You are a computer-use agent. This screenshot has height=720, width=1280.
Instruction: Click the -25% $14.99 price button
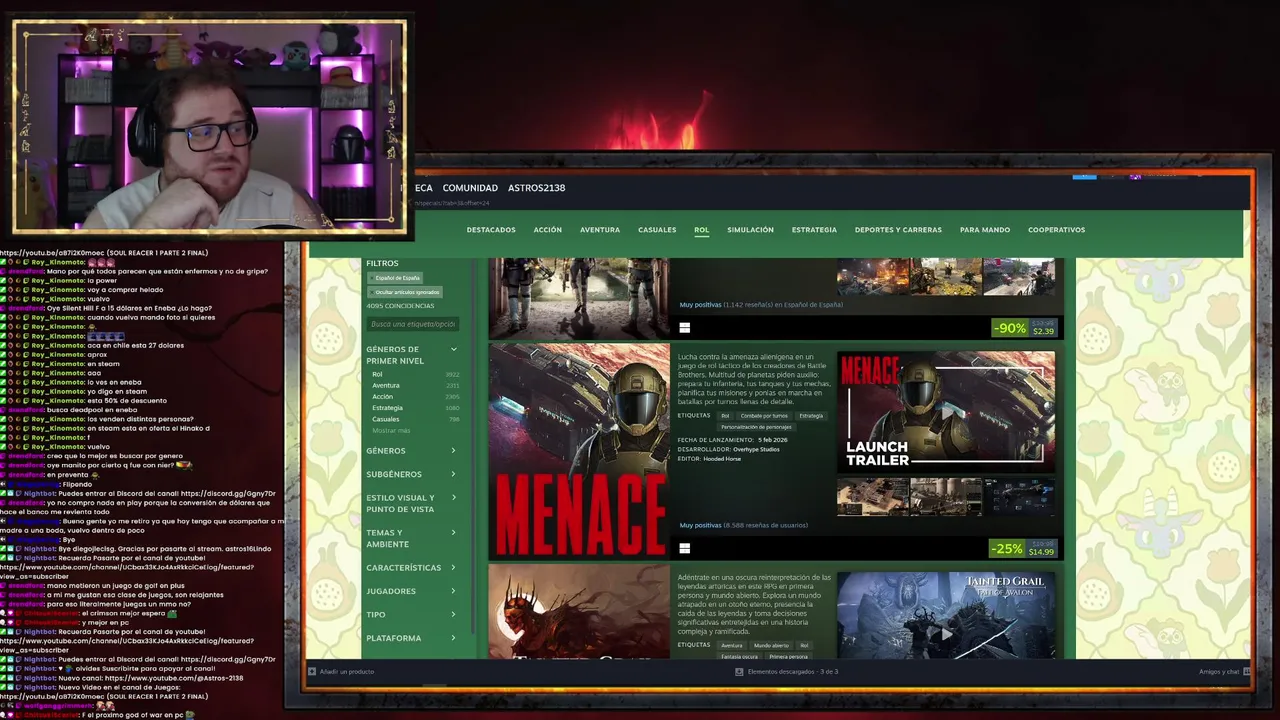pyautogui.click(x=1022, y=548)
